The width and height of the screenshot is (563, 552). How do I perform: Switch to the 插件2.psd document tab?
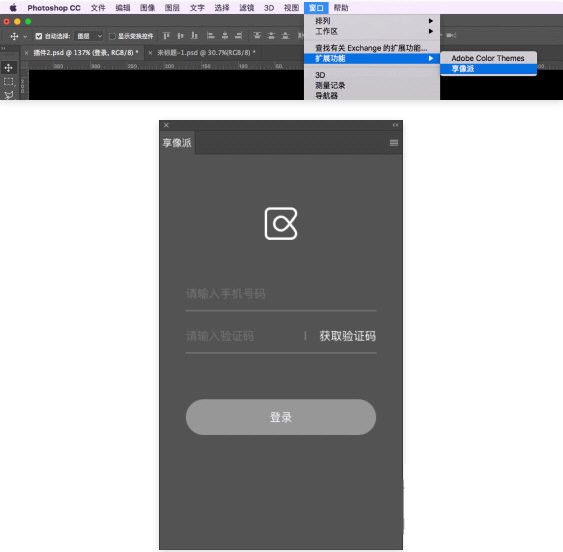tap(86, 53)
